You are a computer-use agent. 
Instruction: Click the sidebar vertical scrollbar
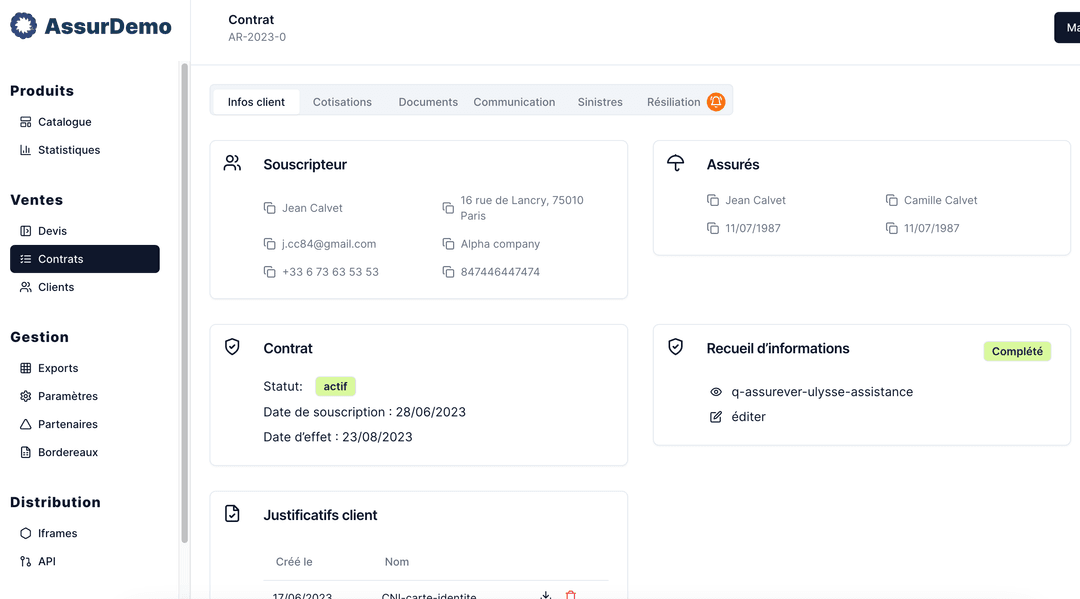tap(184, 300)
